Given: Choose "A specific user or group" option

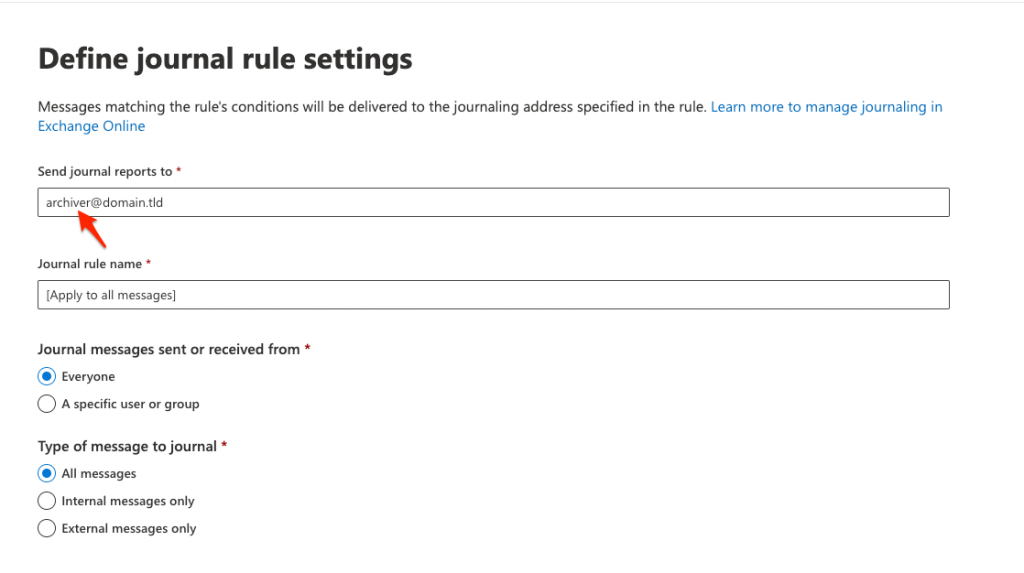Looking at the screenshot, I should (x=46, y=404).
